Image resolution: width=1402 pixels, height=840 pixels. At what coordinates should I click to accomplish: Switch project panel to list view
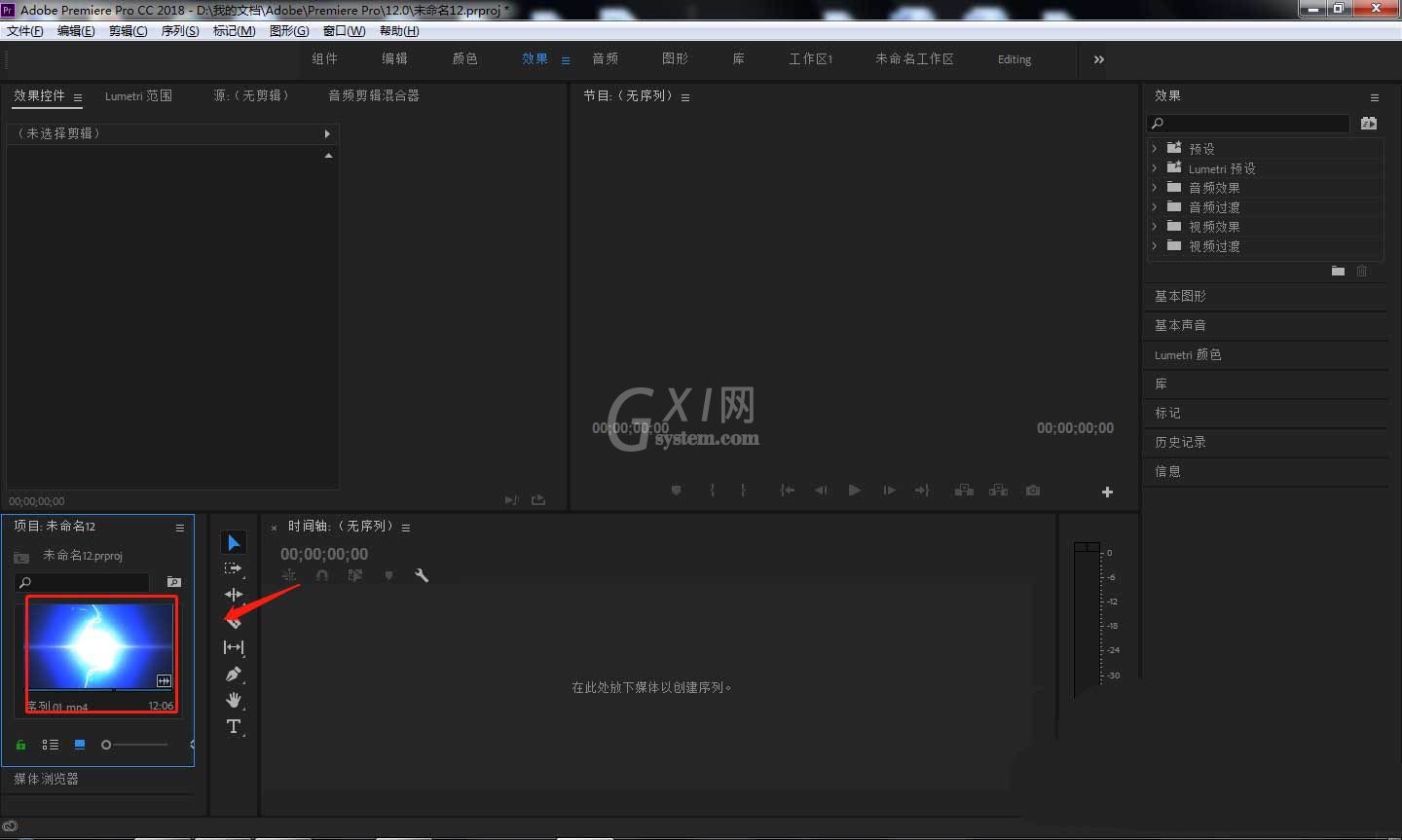point(51,745)
